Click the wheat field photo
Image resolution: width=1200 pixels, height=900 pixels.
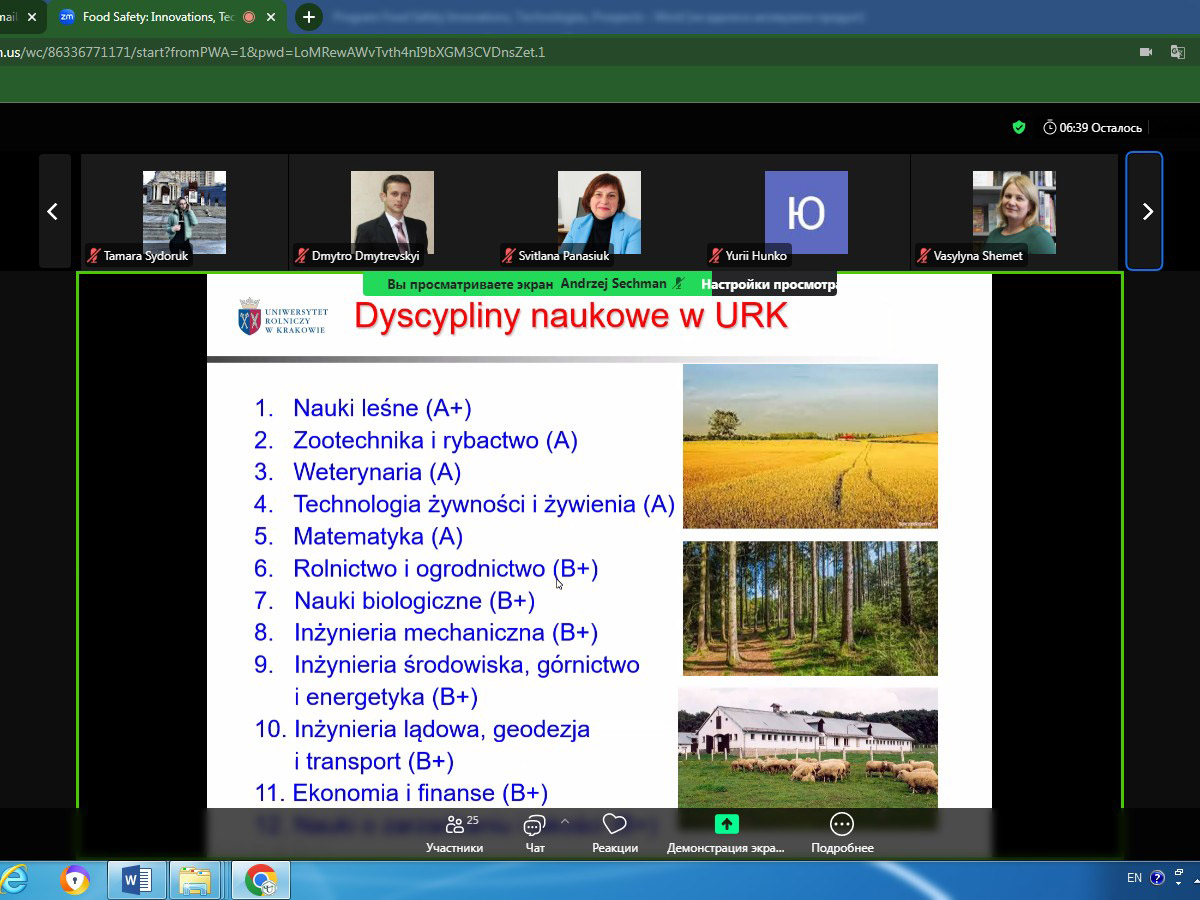810,446
